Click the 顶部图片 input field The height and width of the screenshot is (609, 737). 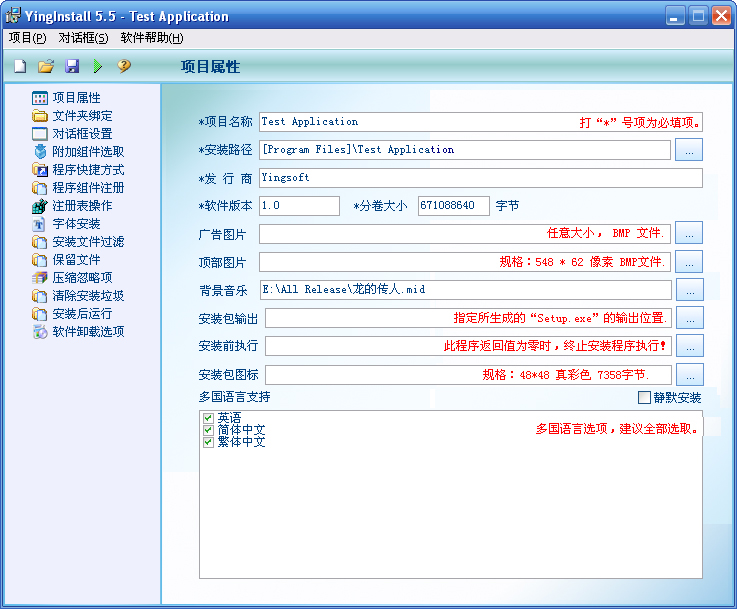(465, 262)
